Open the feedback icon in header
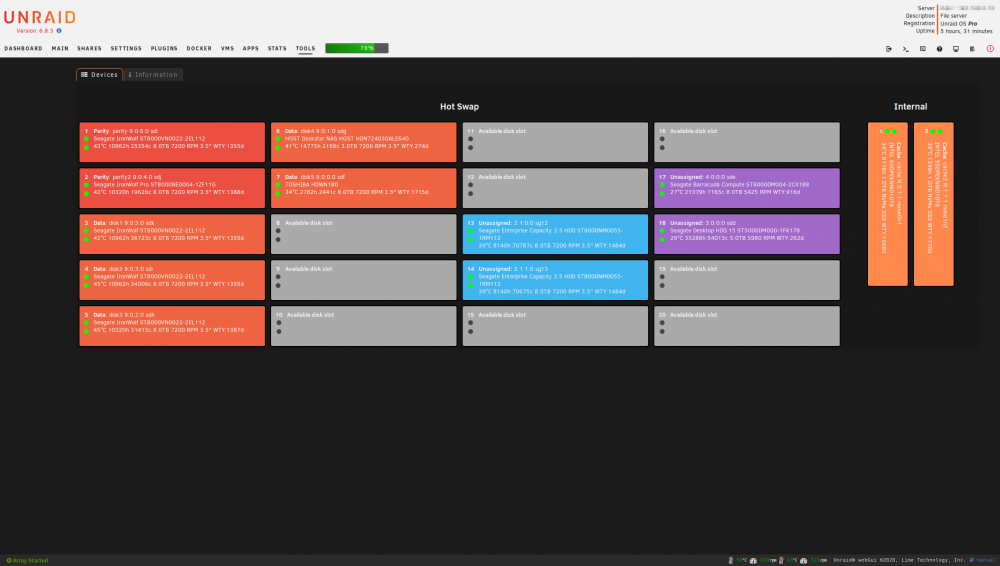 pyautogui.click(x=922, y=48)
